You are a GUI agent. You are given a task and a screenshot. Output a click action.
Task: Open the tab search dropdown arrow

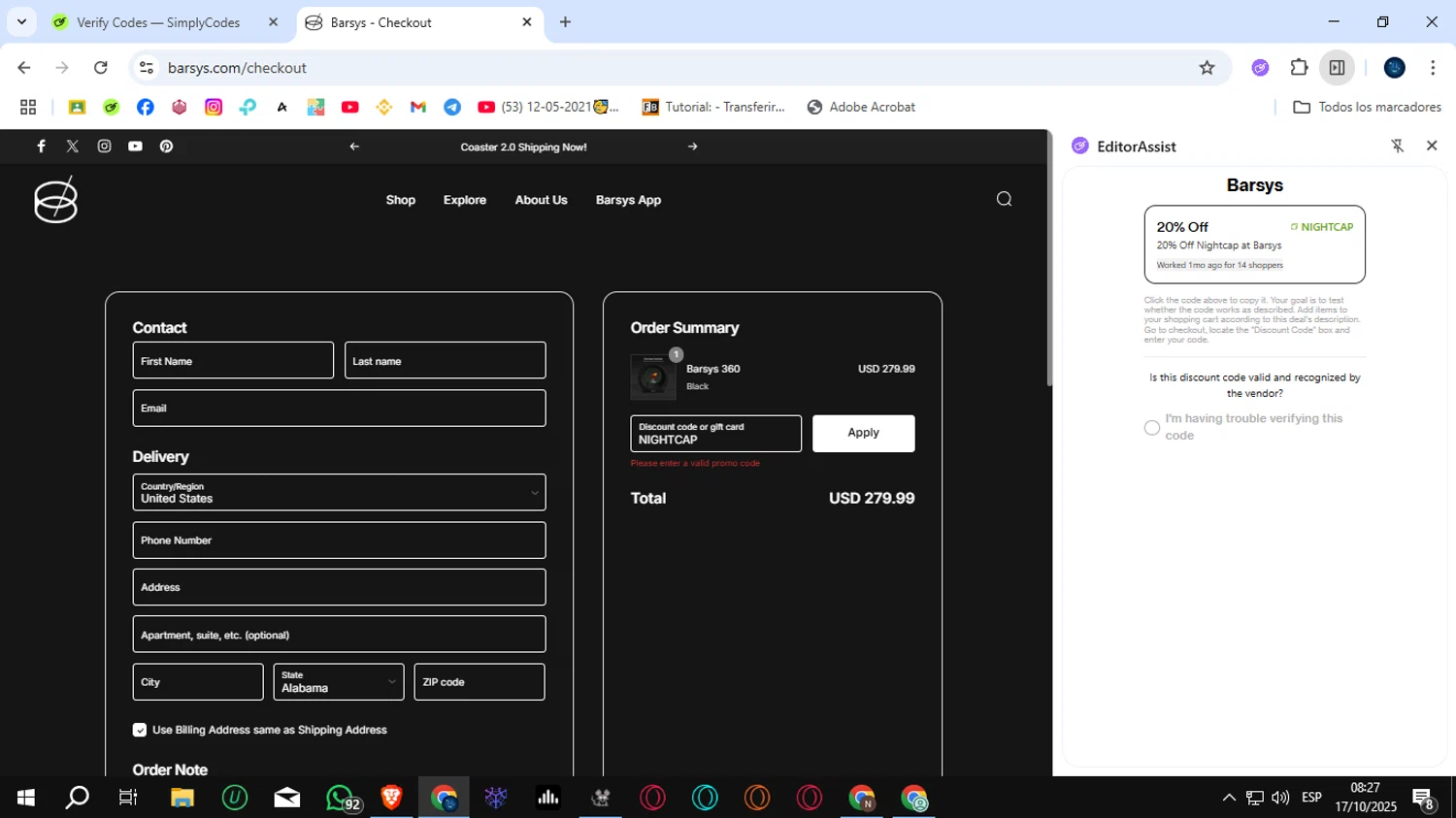tap(21, 21)
